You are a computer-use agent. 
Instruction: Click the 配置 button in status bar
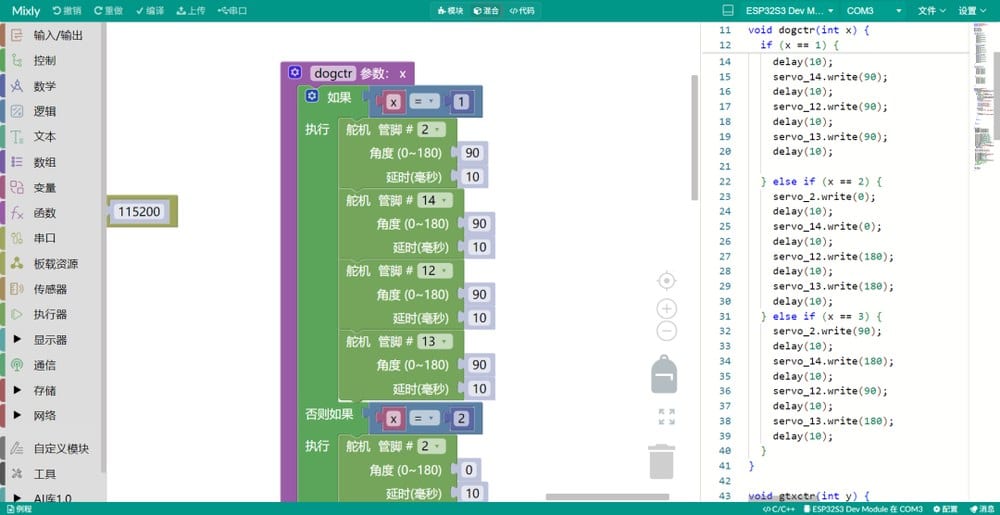coord(946,509)
